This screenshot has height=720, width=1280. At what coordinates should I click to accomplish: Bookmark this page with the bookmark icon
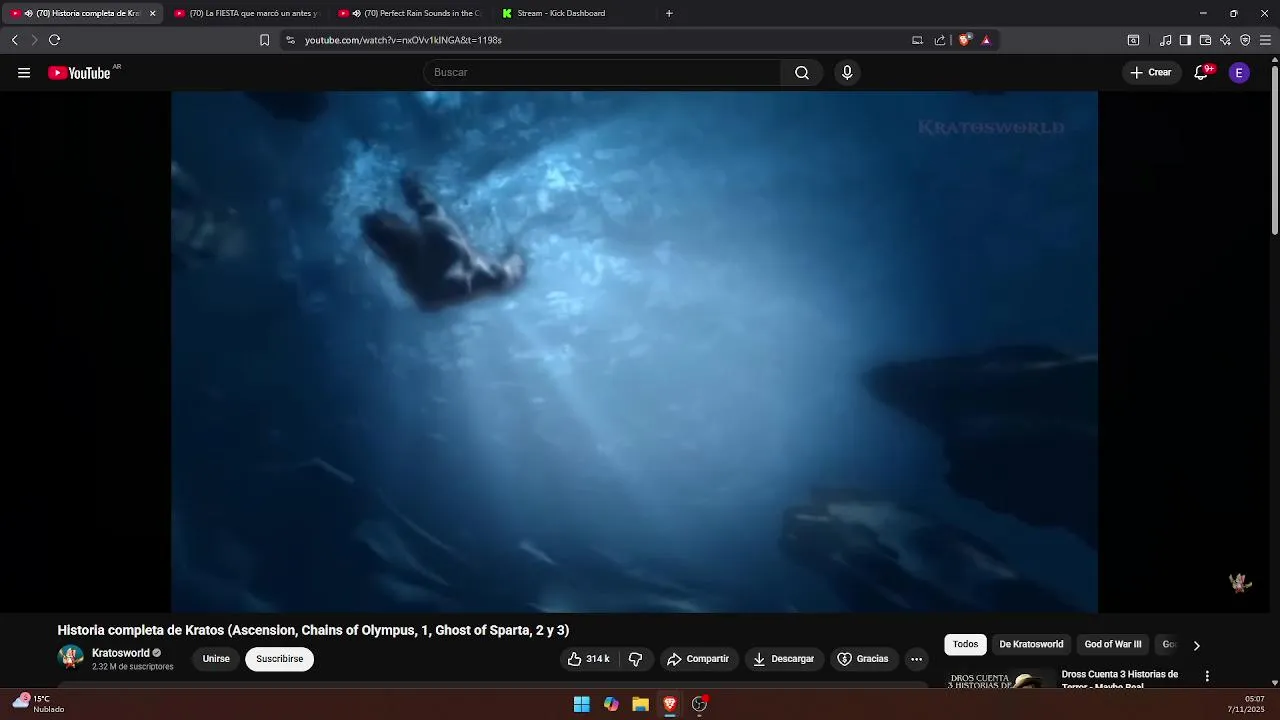[264, 40]
